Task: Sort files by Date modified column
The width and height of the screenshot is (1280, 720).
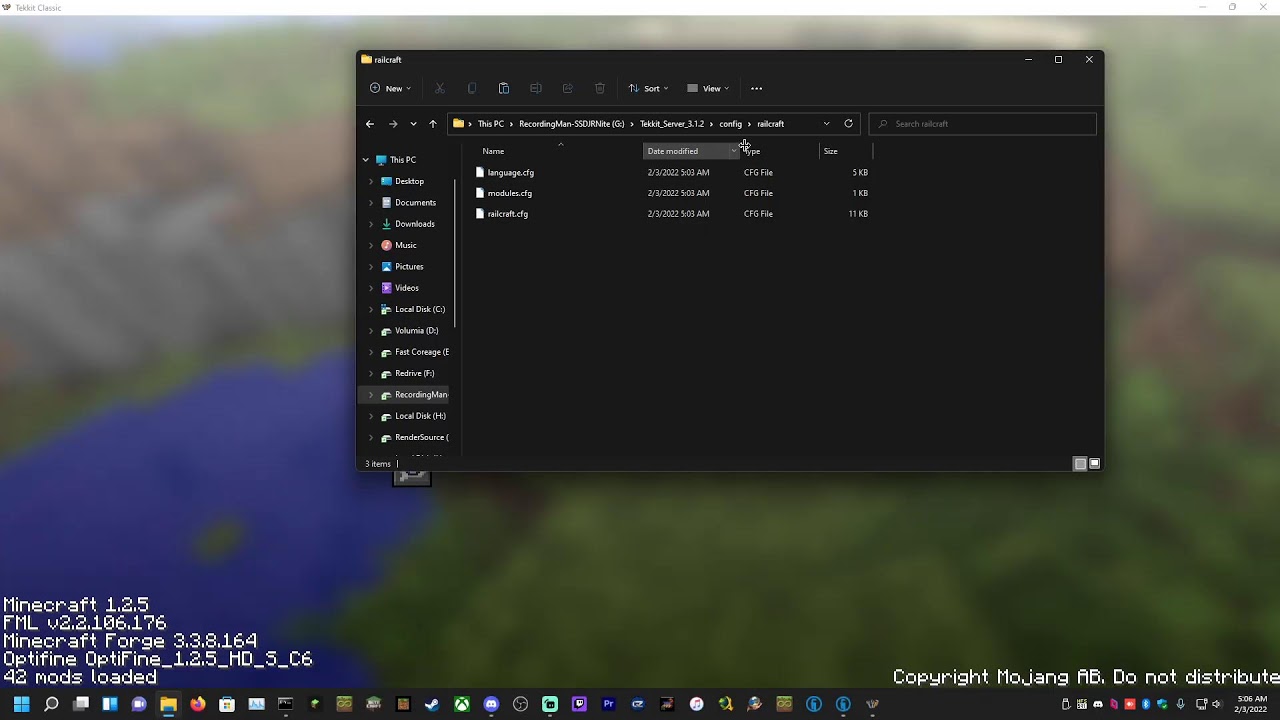Action: (673, 151)
